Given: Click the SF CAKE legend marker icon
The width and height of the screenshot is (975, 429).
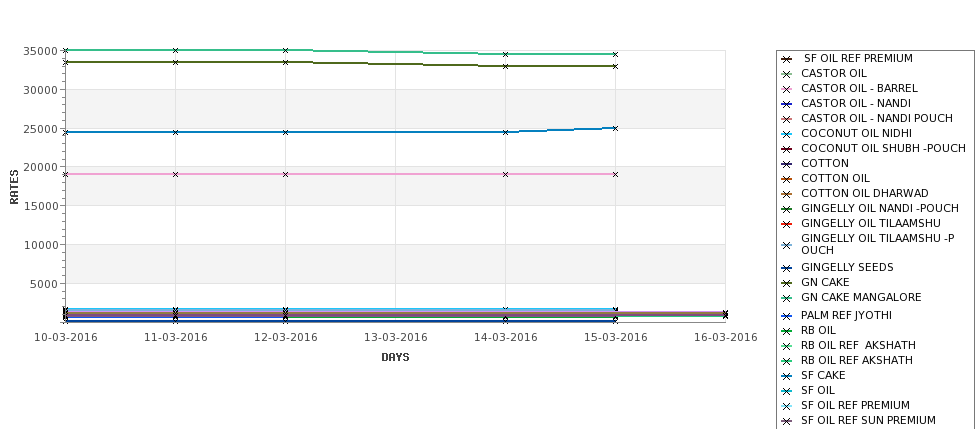Looking at the screenshot, I should [787, 376].
